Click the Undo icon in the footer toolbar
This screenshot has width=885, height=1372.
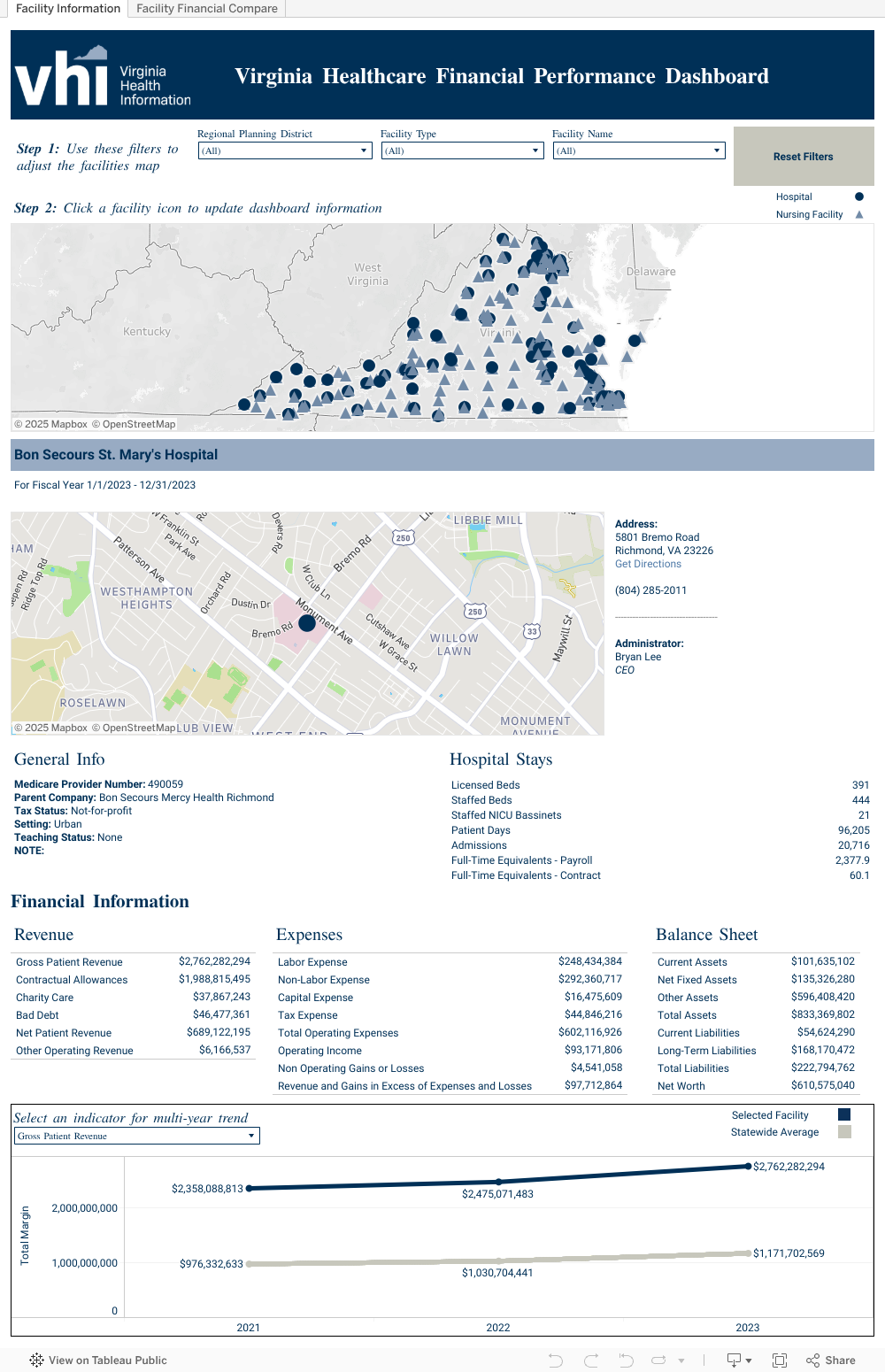coord(556,1360)
